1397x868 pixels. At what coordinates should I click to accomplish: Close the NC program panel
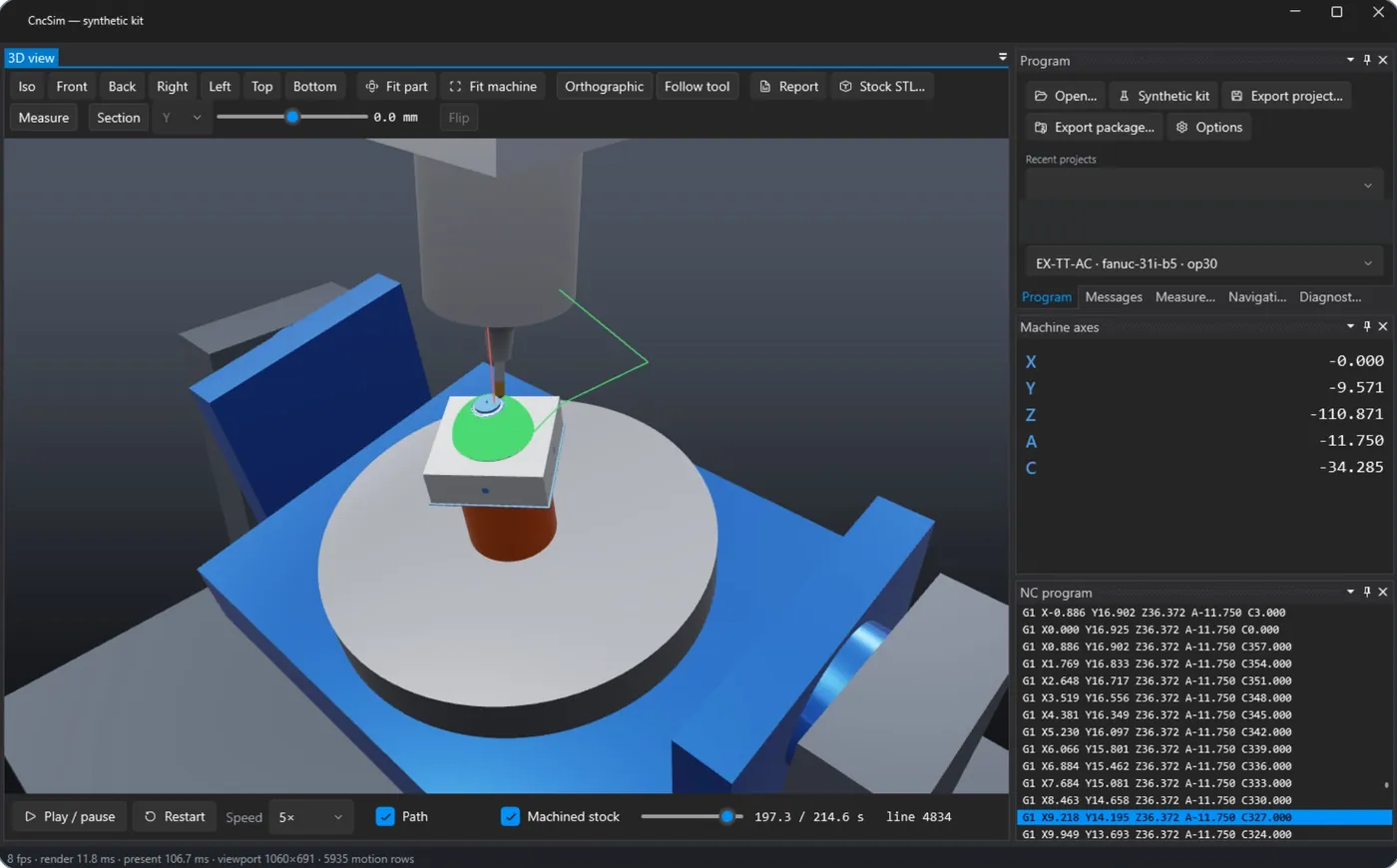click(x=1383, y=592)
